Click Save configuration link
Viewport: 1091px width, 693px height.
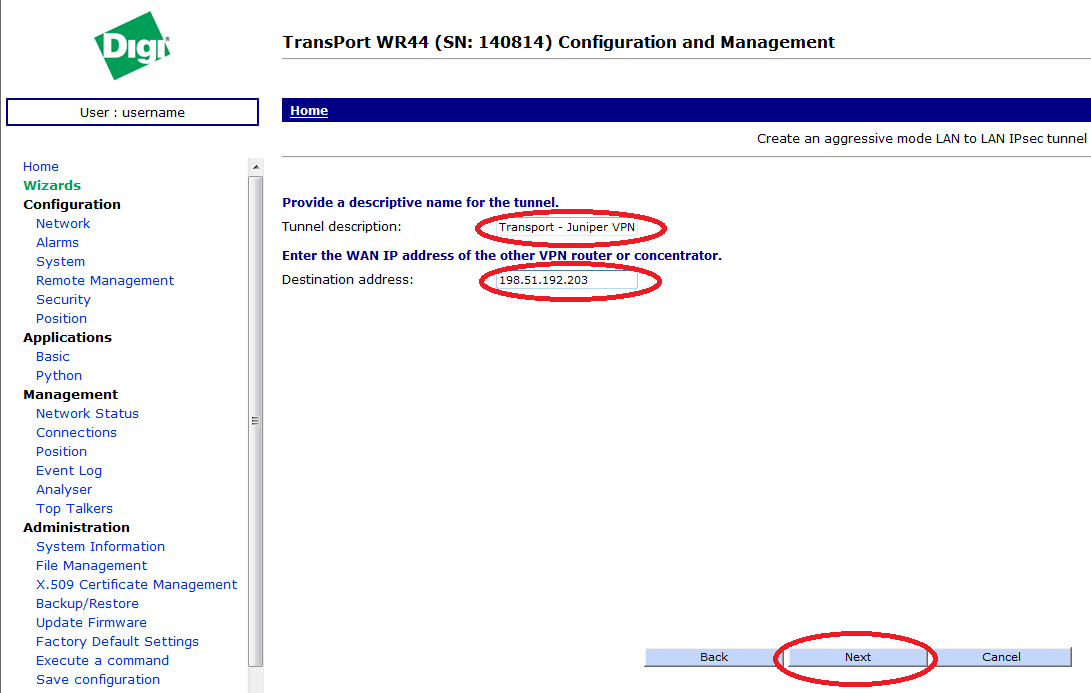98,679
